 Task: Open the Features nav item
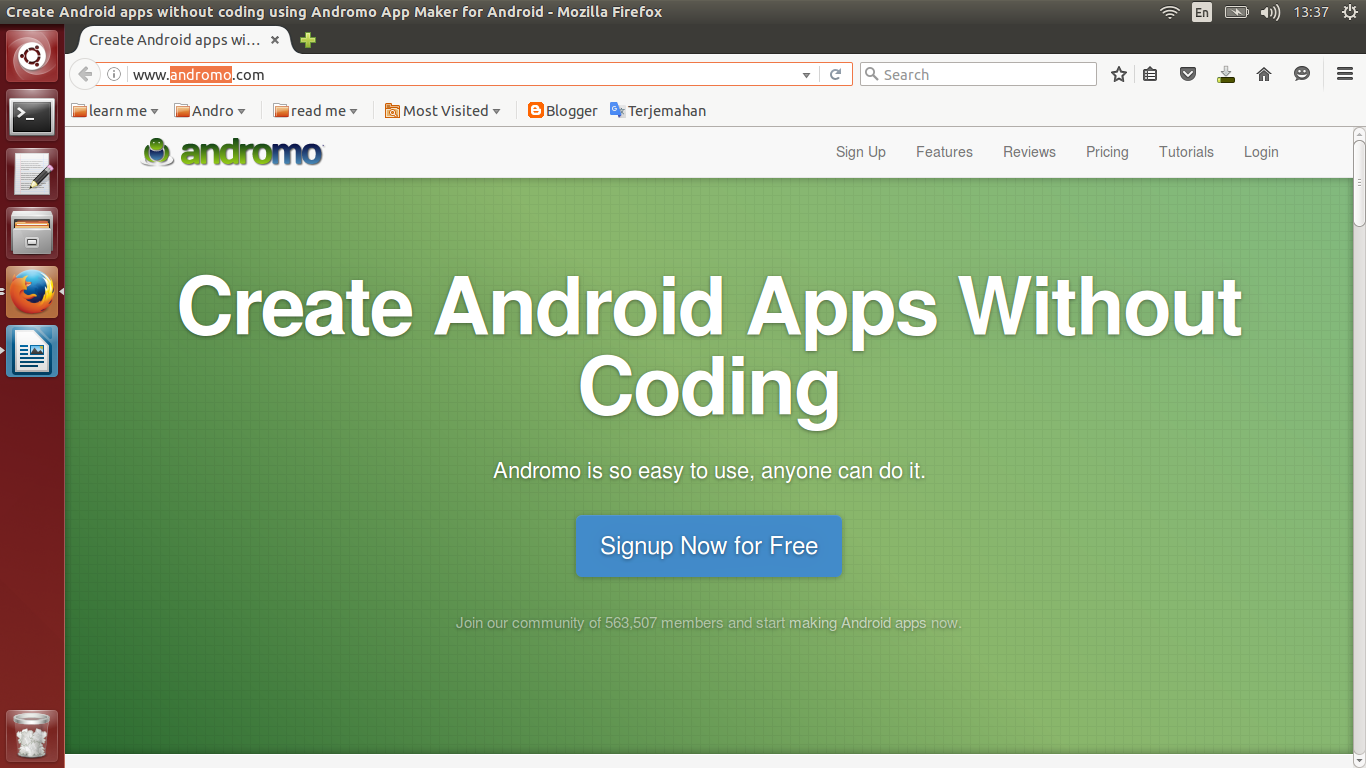click(x=944, y=152)
